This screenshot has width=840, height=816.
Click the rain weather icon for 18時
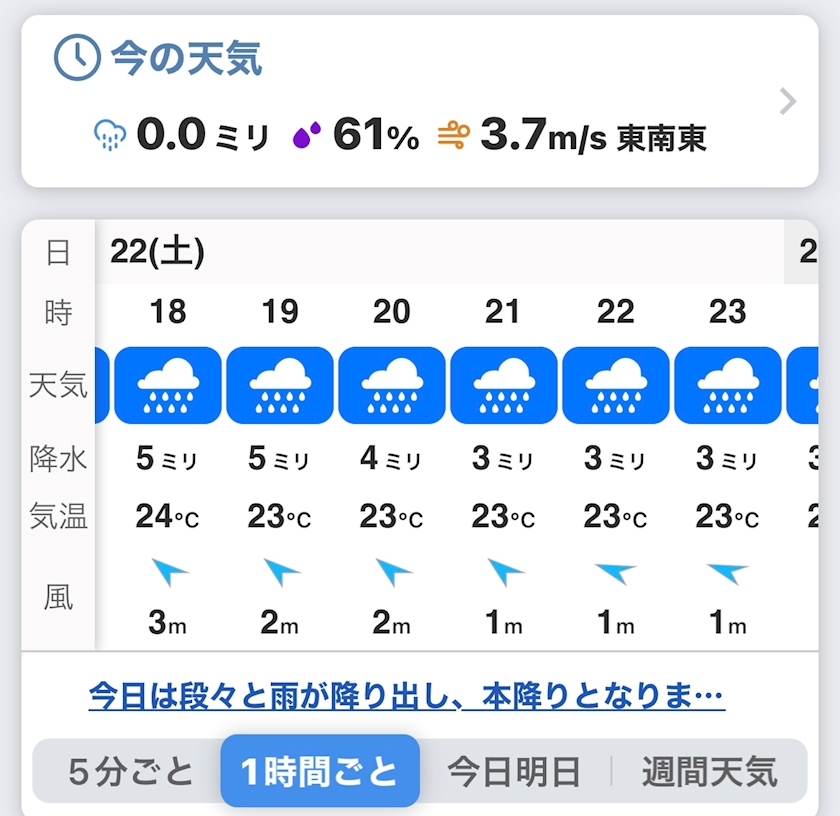coord(168,385)
